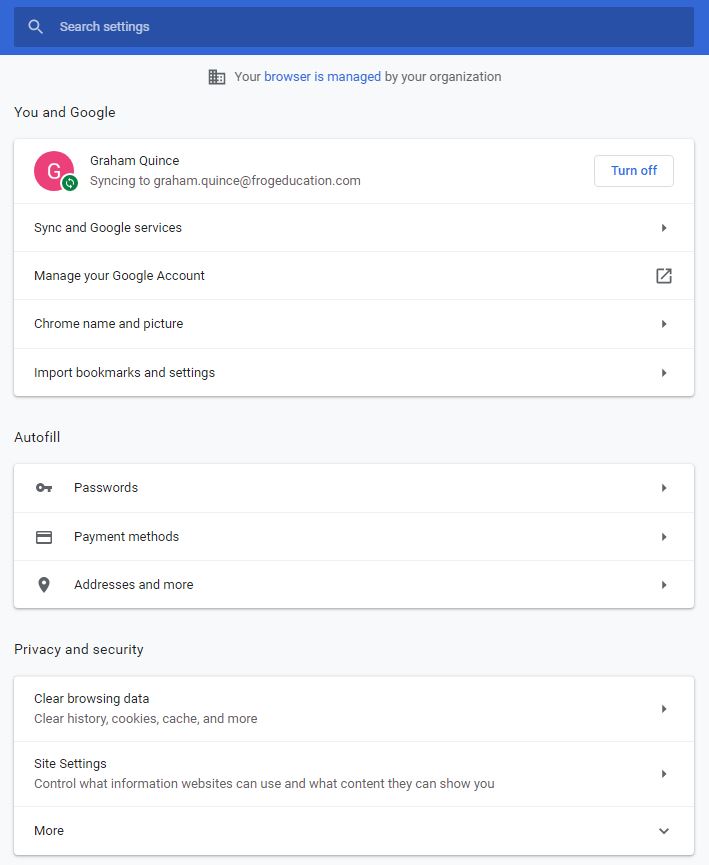Click arrow beside Import bookmarks and settings
Screen dimensions: 709x865
[664, 373]
